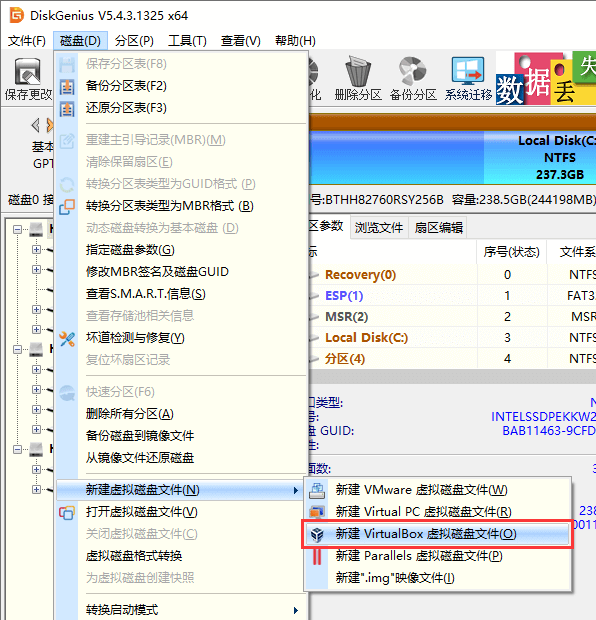596x620 pixels.
Task: Select 新建 VirtualBox 虚拟磁盘文件(O)
Action: 437,534
